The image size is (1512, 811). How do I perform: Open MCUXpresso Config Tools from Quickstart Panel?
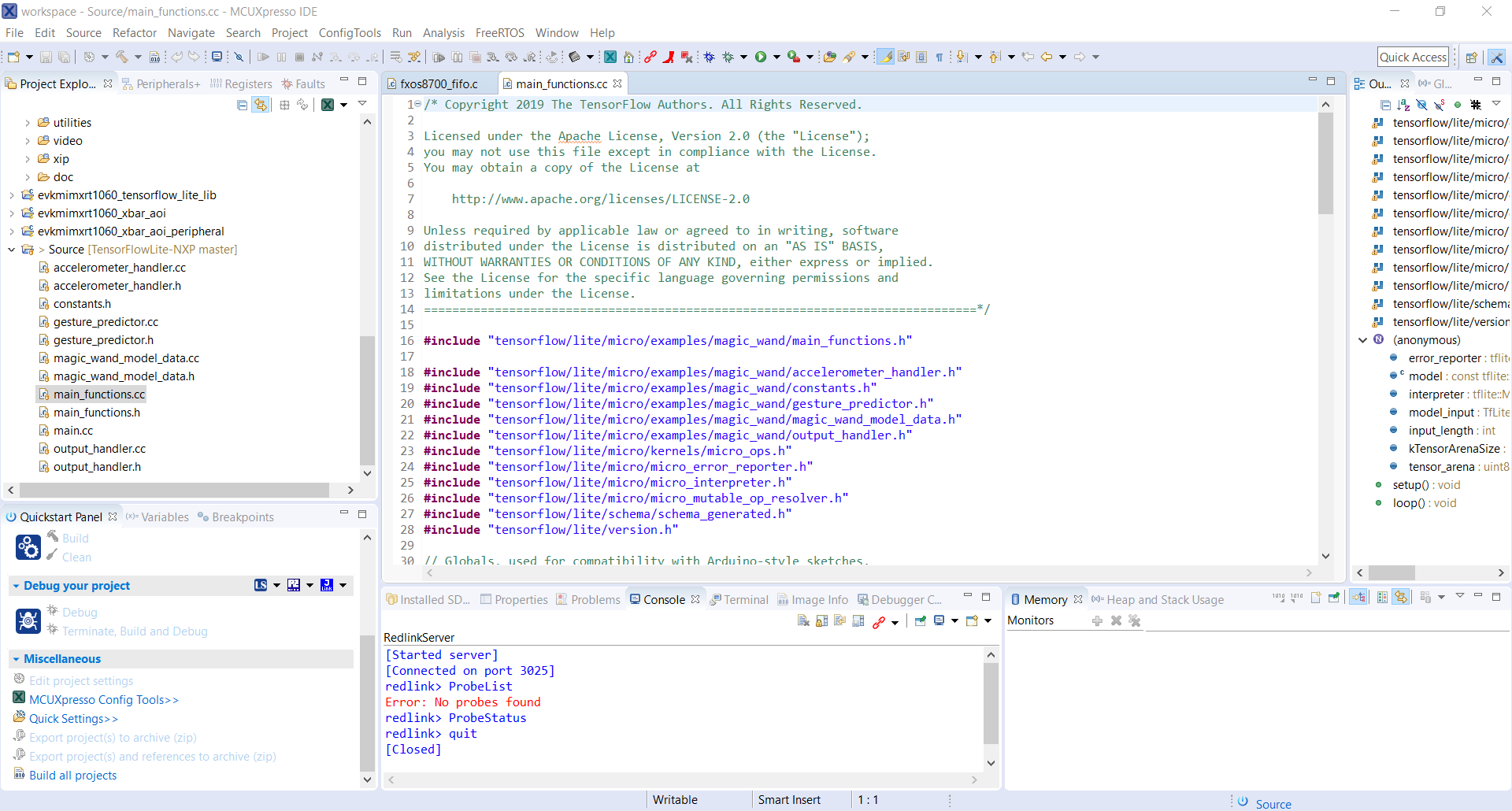[x=105, y=699]
